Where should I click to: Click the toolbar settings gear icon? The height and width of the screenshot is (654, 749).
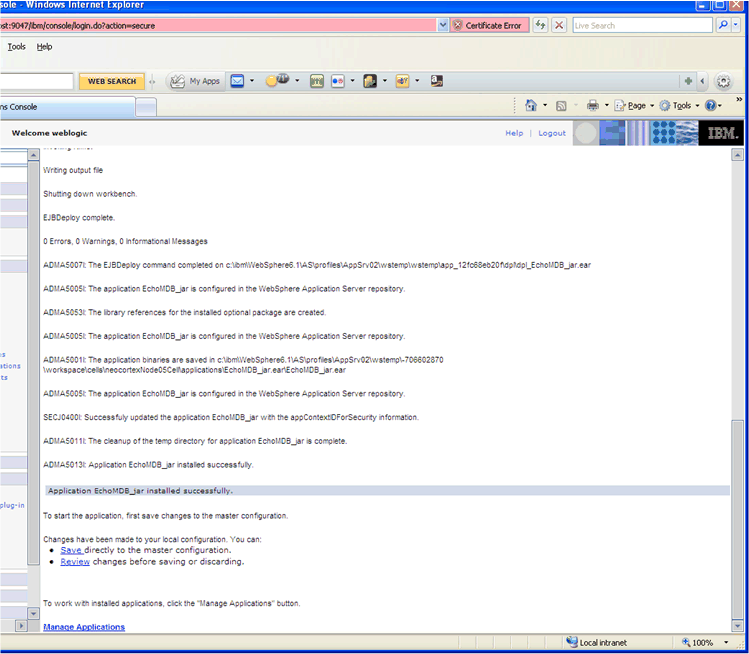tap(724, 81)
